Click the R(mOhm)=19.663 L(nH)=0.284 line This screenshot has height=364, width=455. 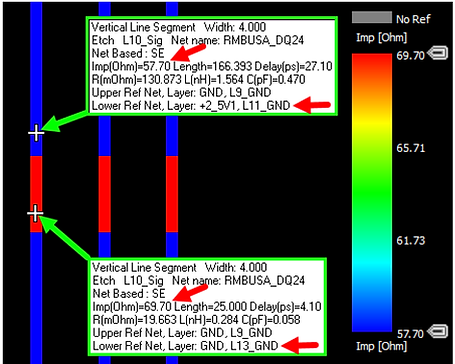point(196,319)
